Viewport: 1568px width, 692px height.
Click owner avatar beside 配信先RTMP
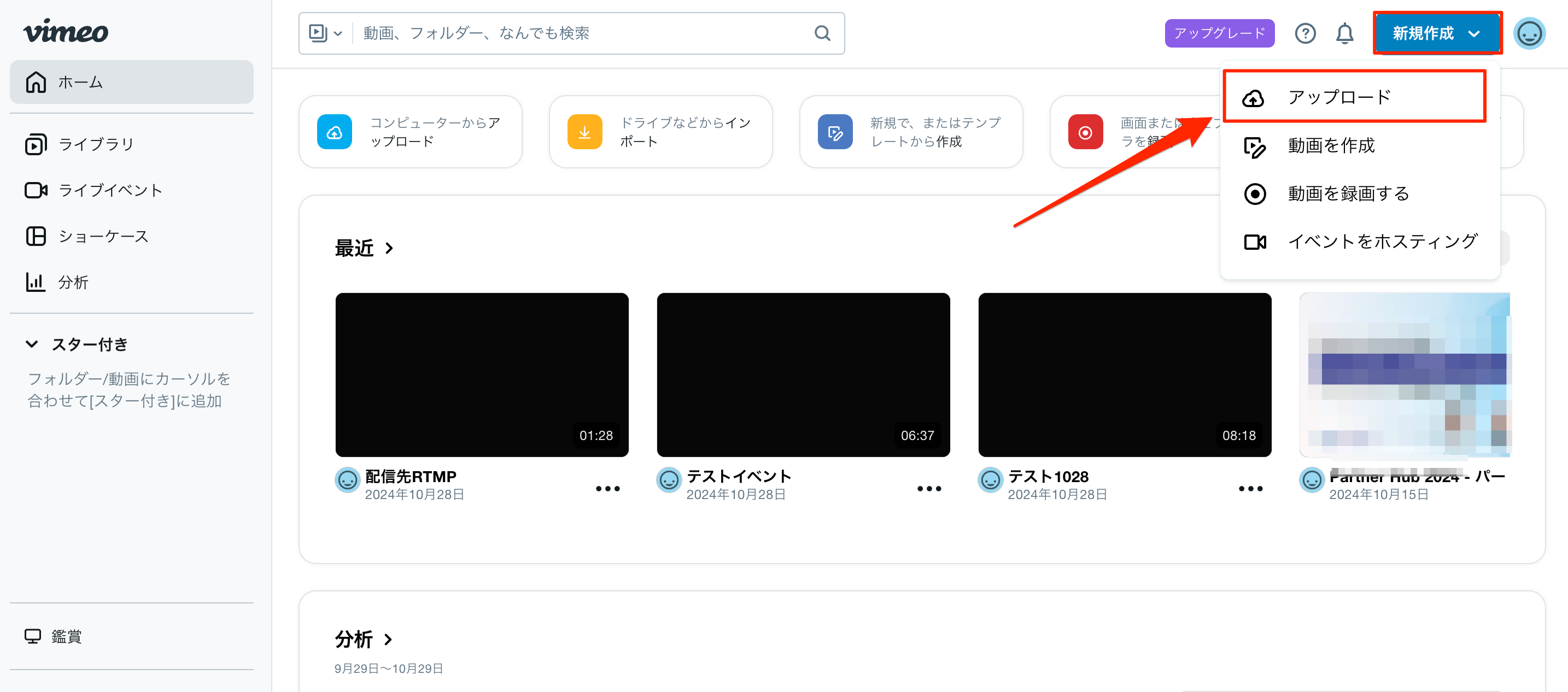pos(348,480)
